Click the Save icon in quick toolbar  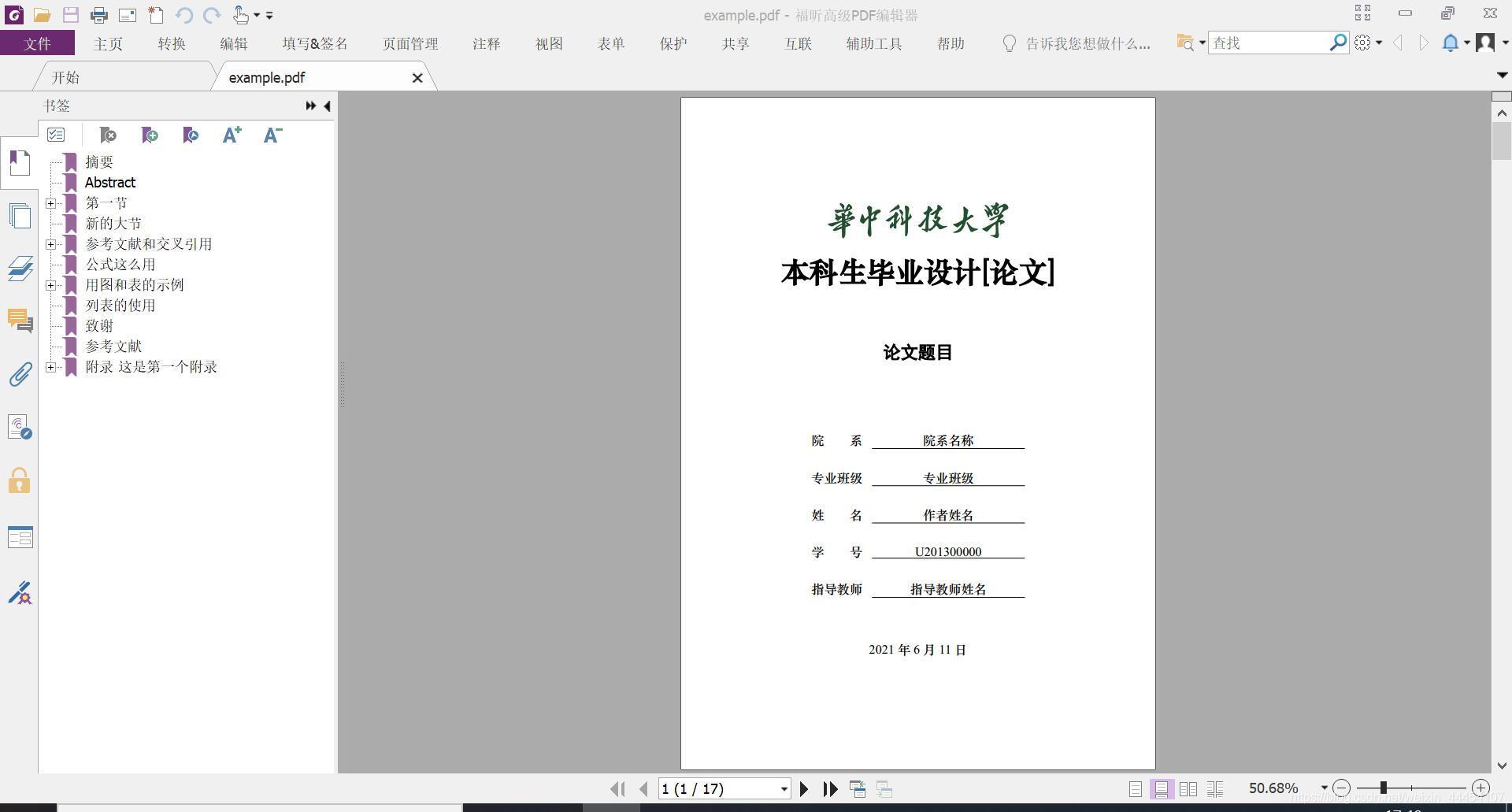[x=71, y=15]
